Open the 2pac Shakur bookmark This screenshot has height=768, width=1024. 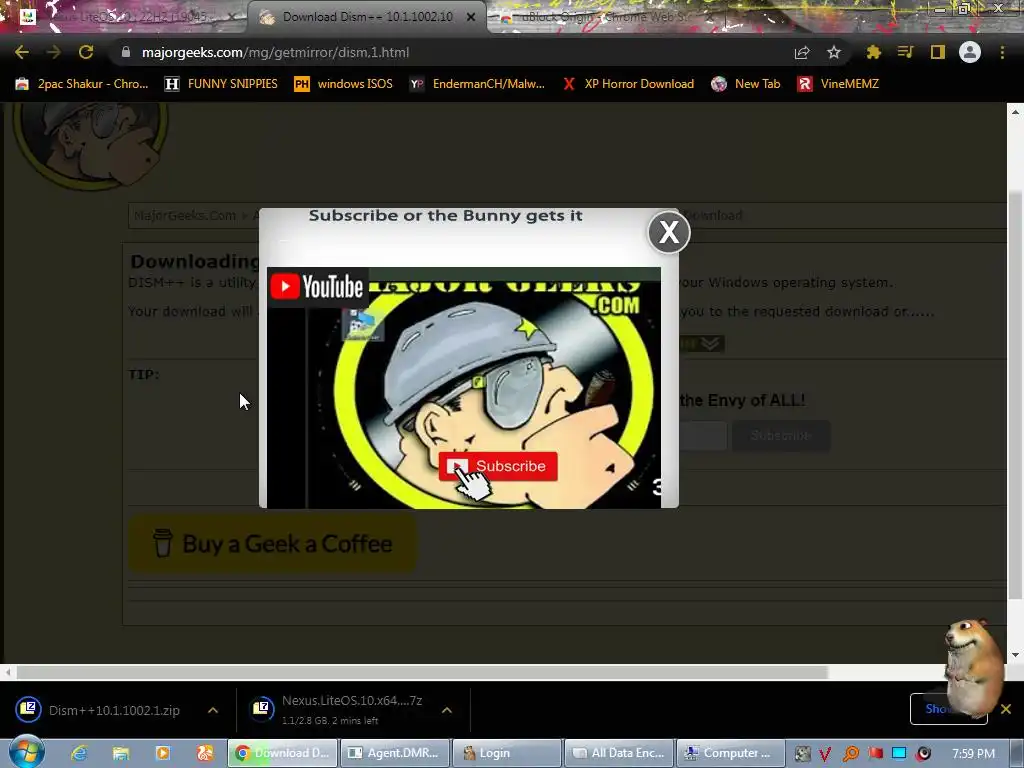pyautogui.click(x=82, y=84)
